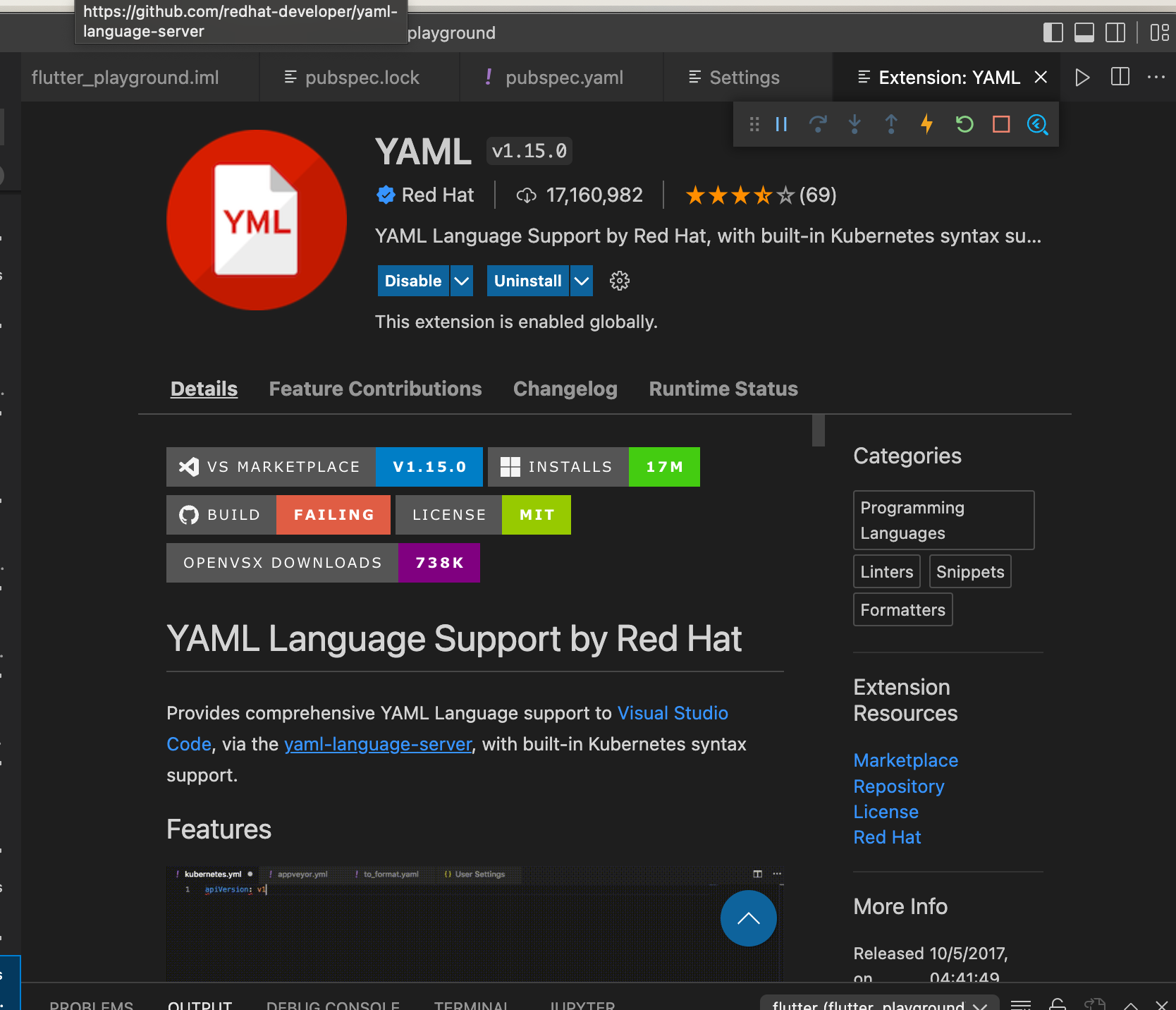This screenshot has height=1010, width=1176.
Task: Click the YAML extension logo
Action: point(257,220)
